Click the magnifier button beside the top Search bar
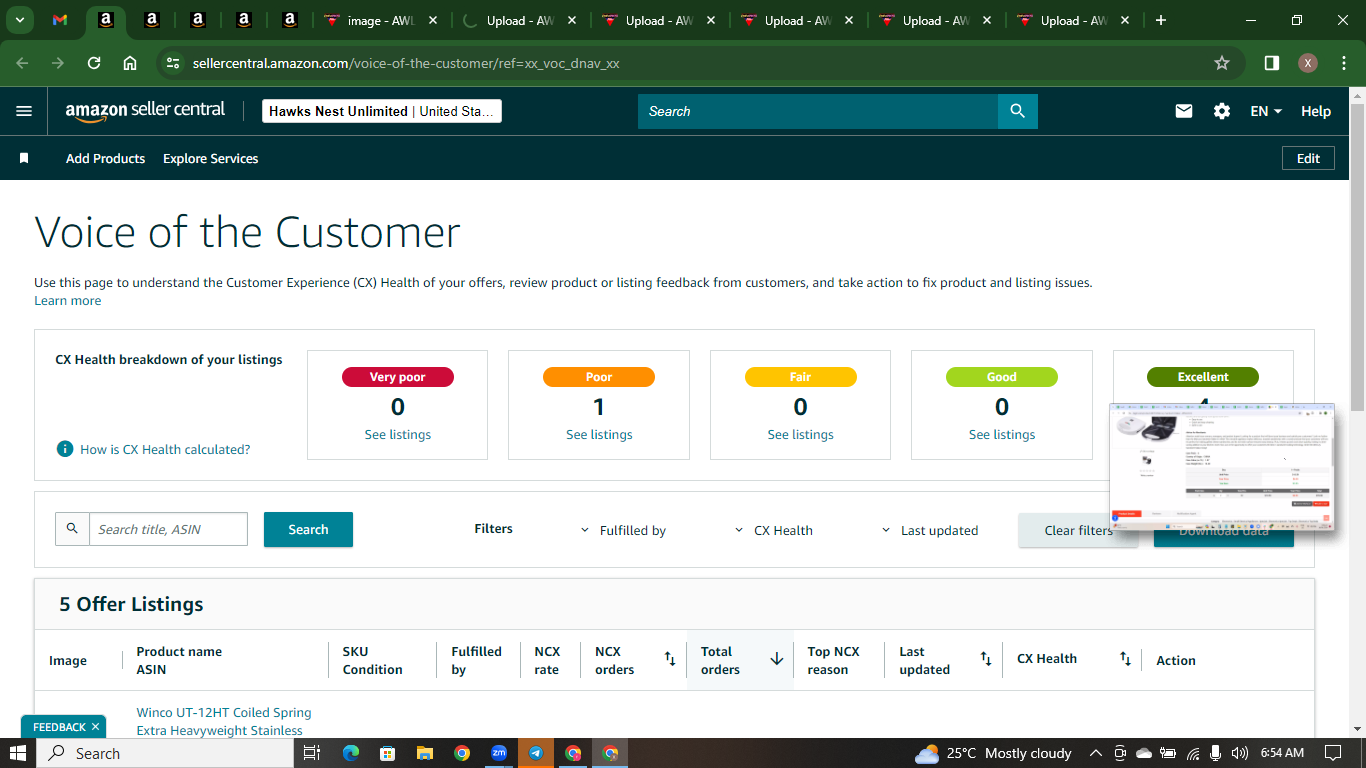Screen dimensions: 1366x768 click(x=1018, y=111)
